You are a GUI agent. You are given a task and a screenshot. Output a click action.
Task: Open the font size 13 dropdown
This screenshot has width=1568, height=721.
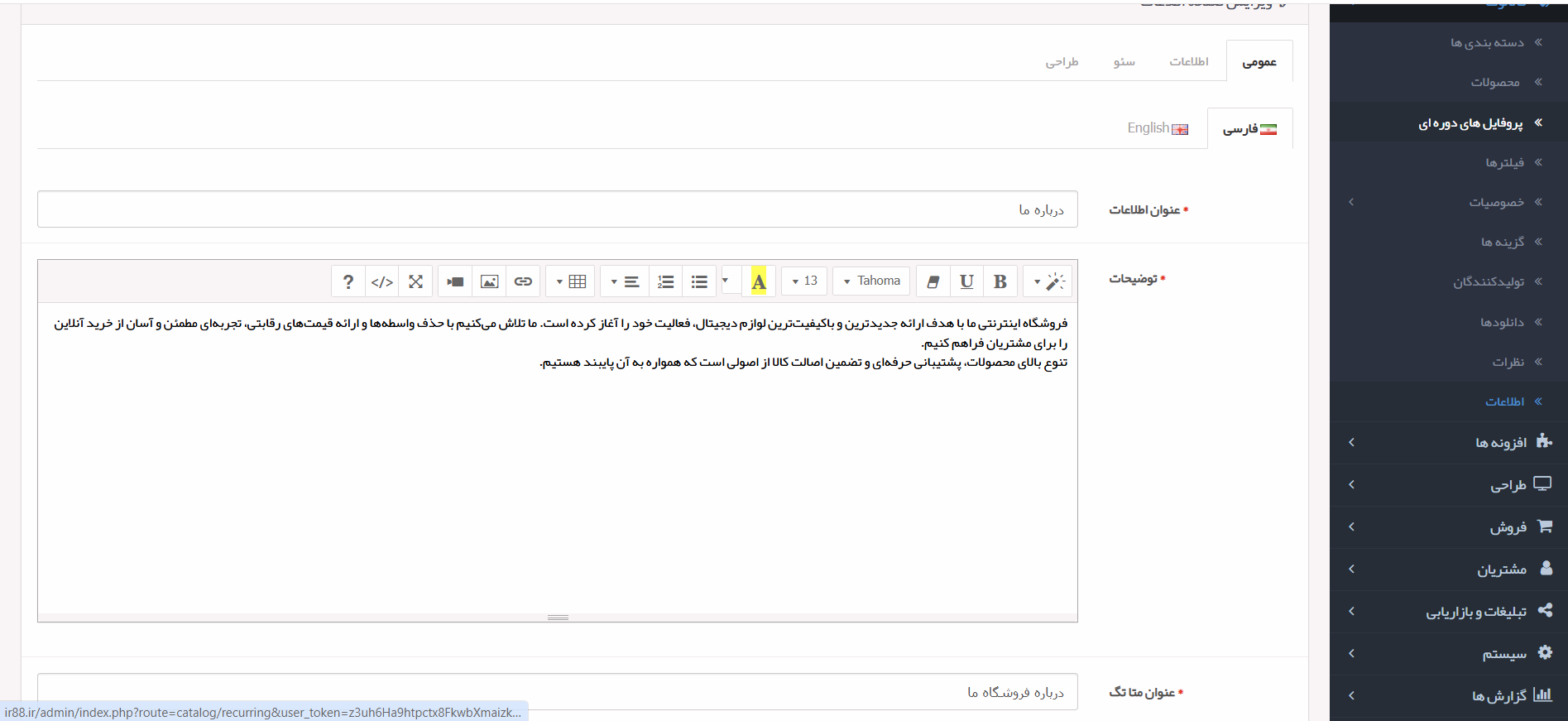click(x=804, y=281)
